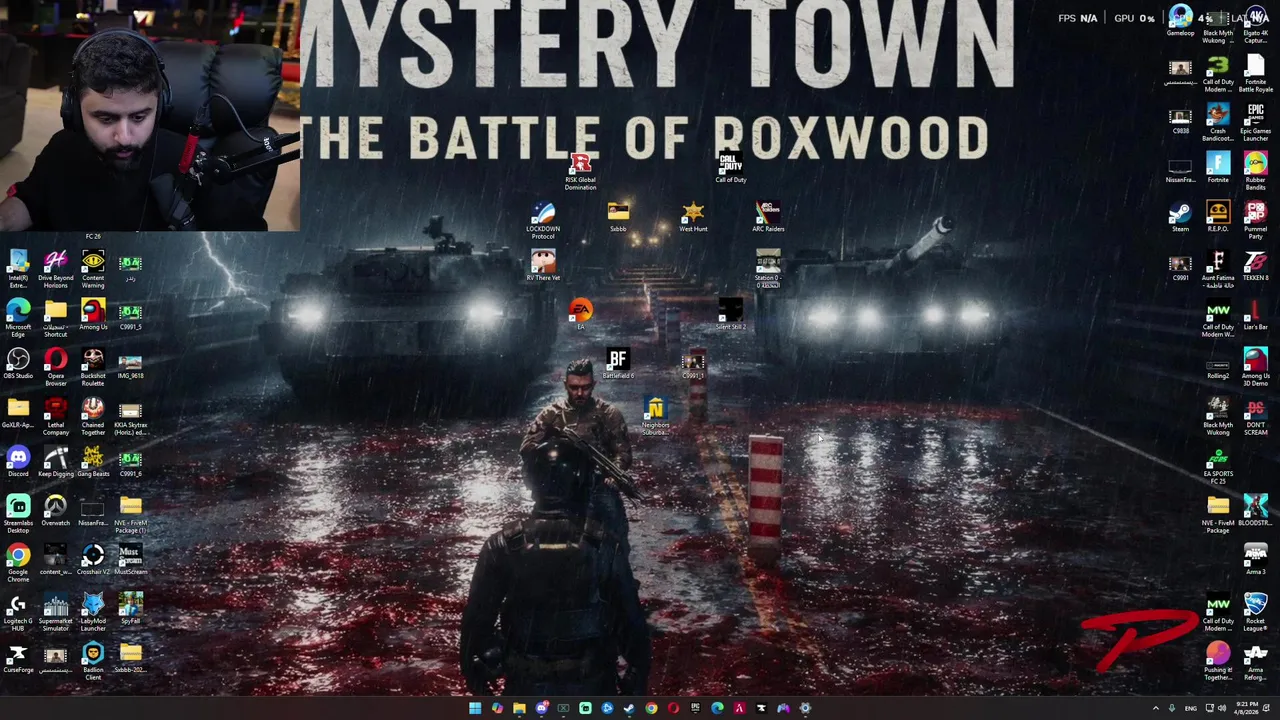Open the Gameloop desktop shortcut
The width and height of the screenshot is (1280, 720).
[x=1180, y=20]
